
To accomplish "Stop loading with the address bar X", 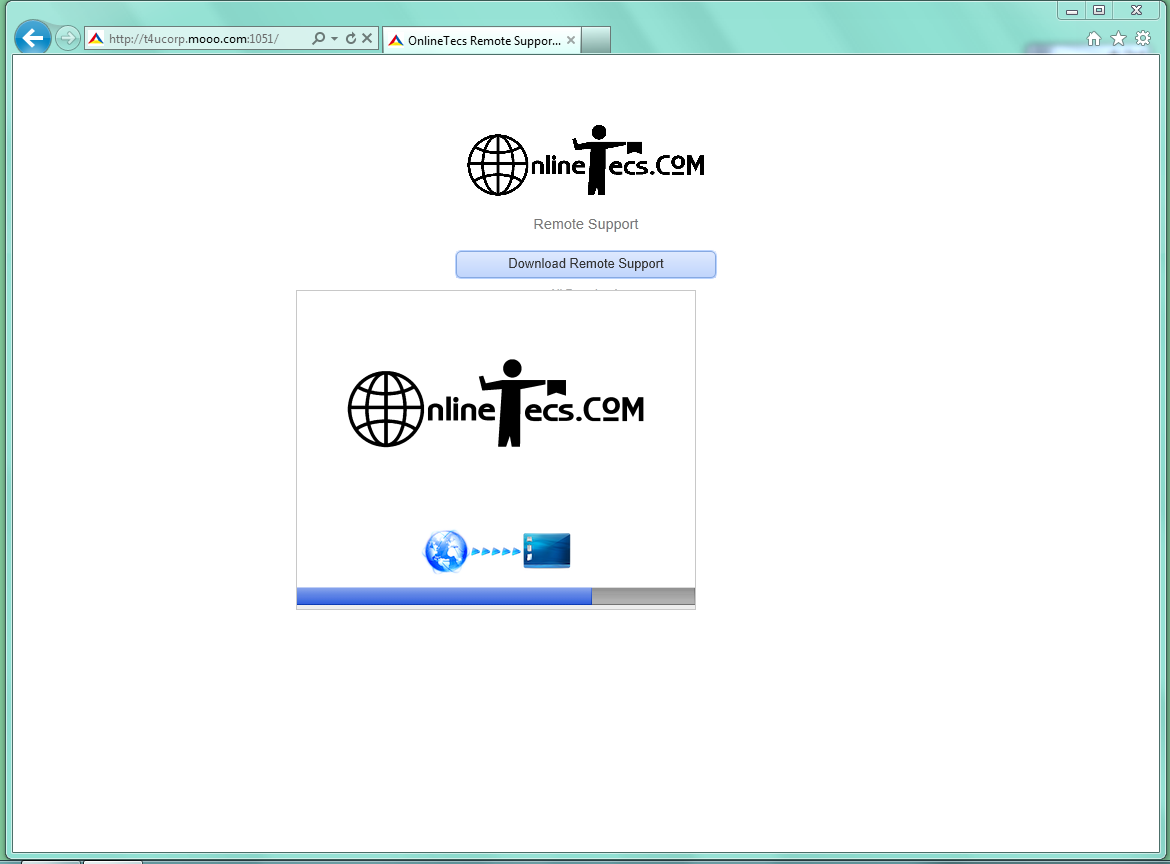I will point(367,38).
